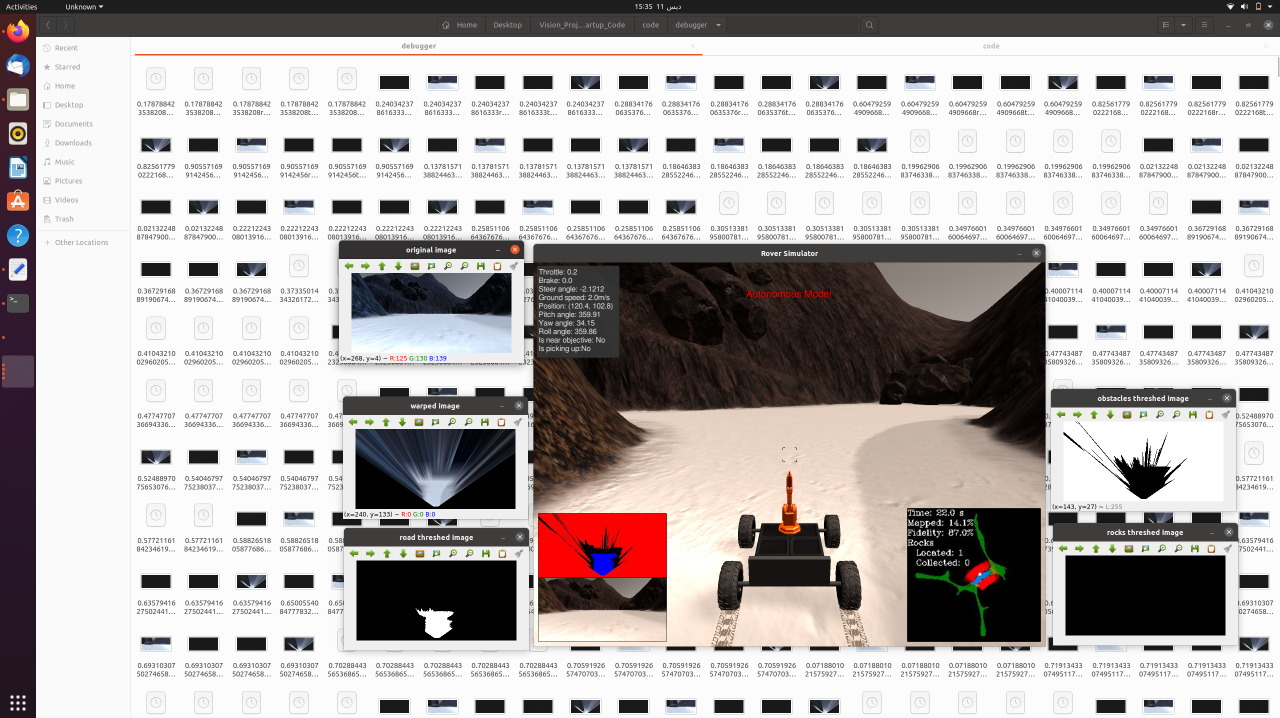Image resolution: width=1280 pixels, height=718 pixels.
Task: Pan up in the obstacles threshed image toolbar
Action: click(x=1094, y=413)
